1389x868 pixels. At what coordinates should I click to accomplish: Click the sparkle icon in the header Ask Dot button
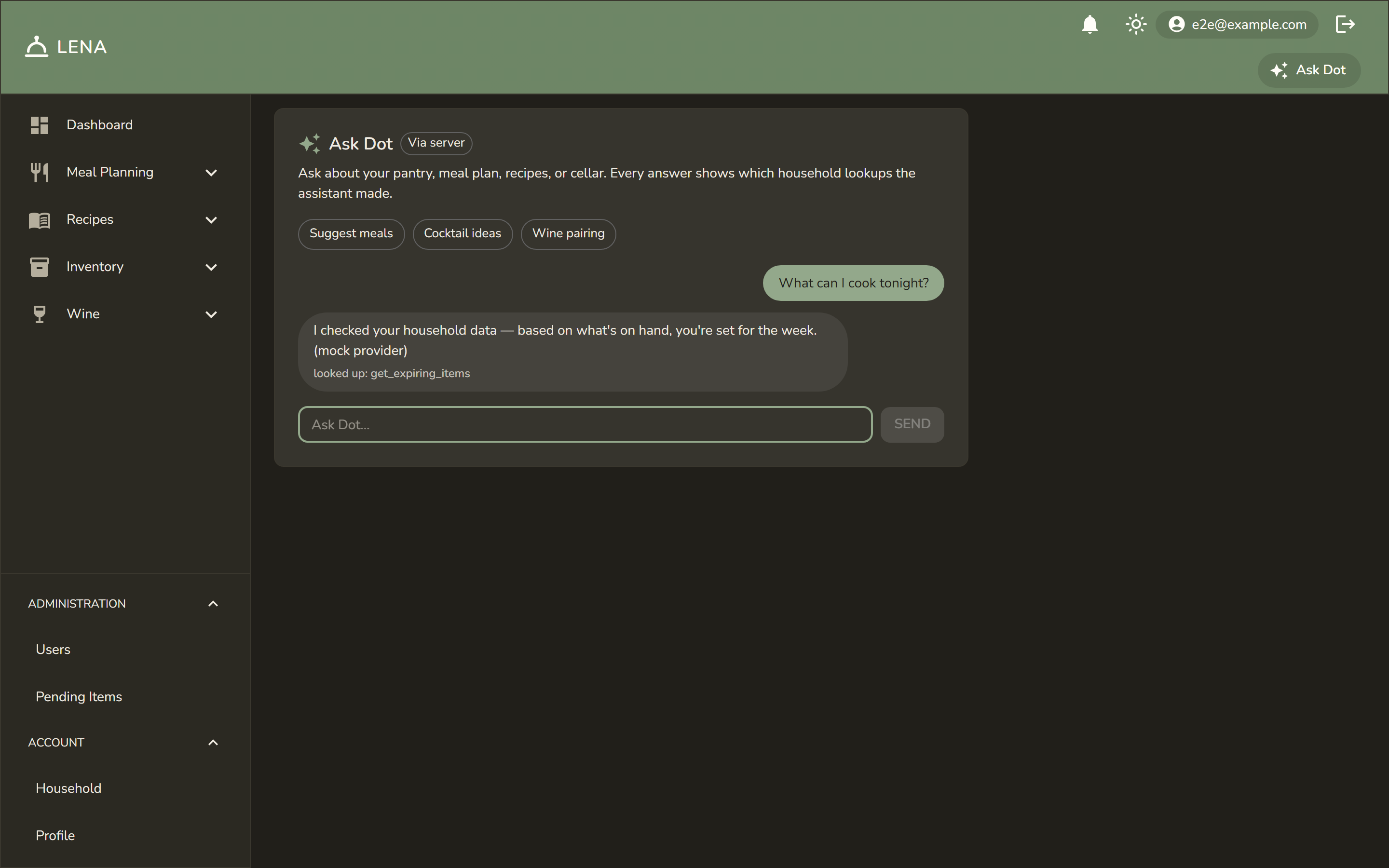click(1279, 70)
